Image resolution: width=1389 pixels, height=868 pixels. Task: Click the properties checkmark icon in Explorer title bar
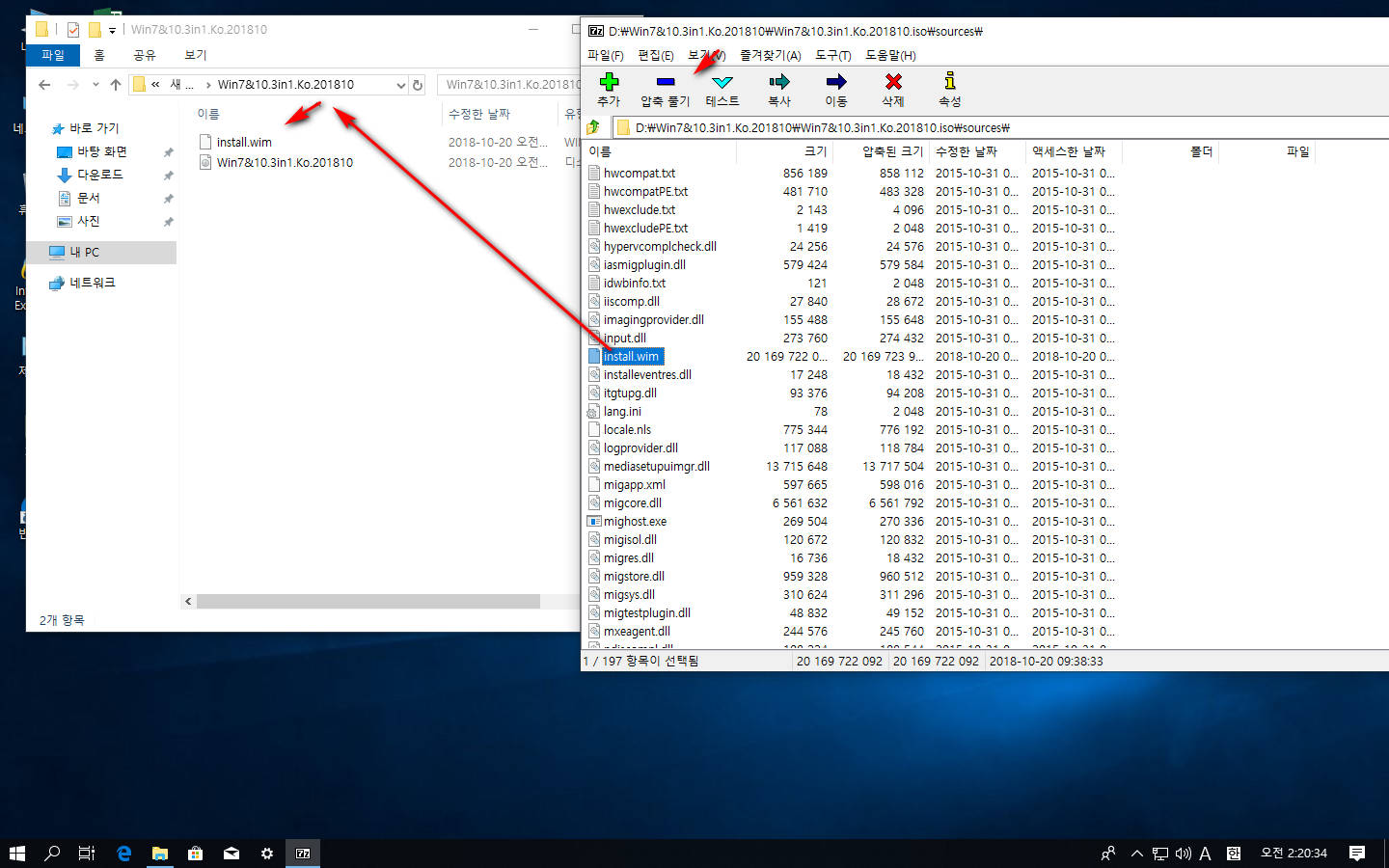(x=73, y=30)
